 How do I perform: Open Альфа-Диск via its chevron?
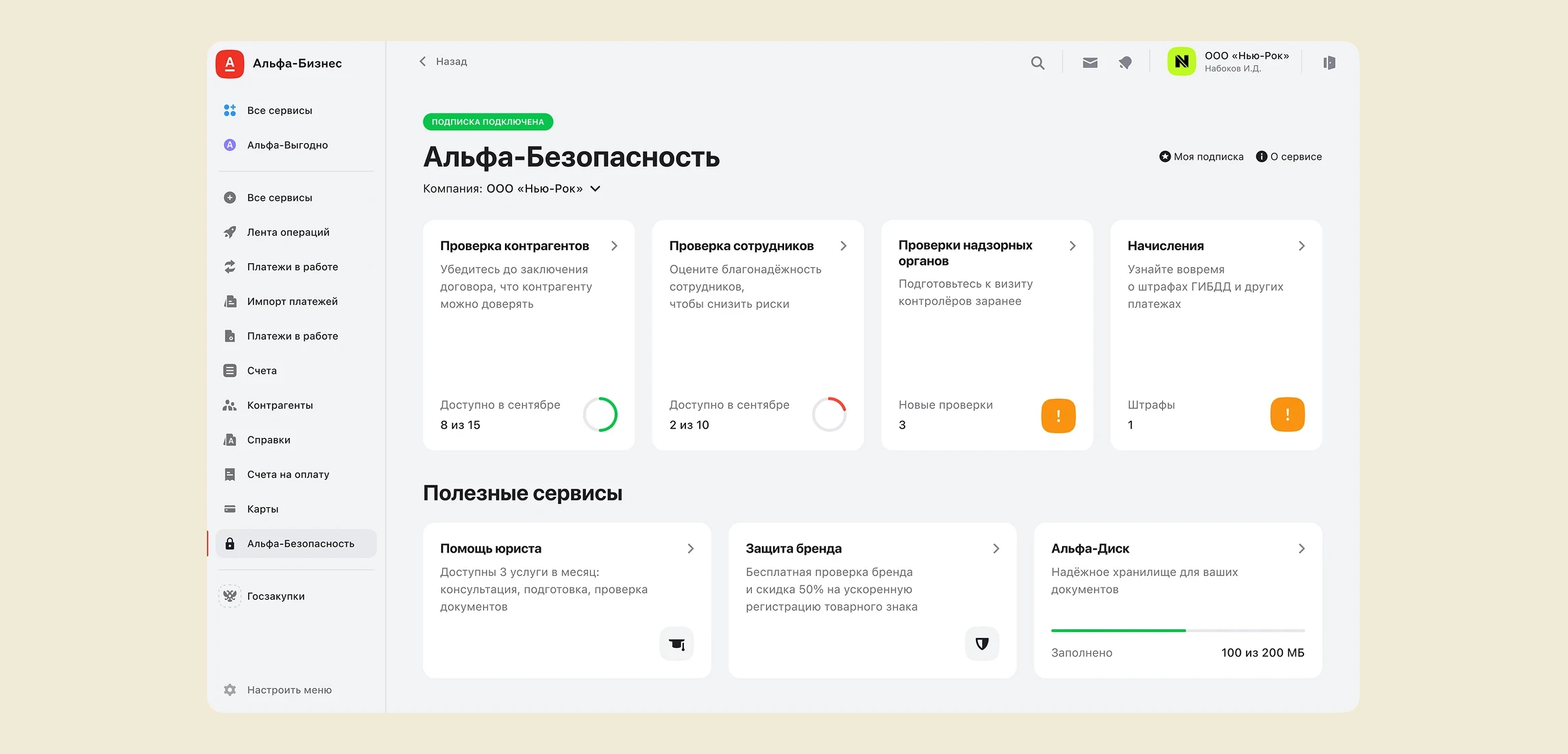(1301, 549)
